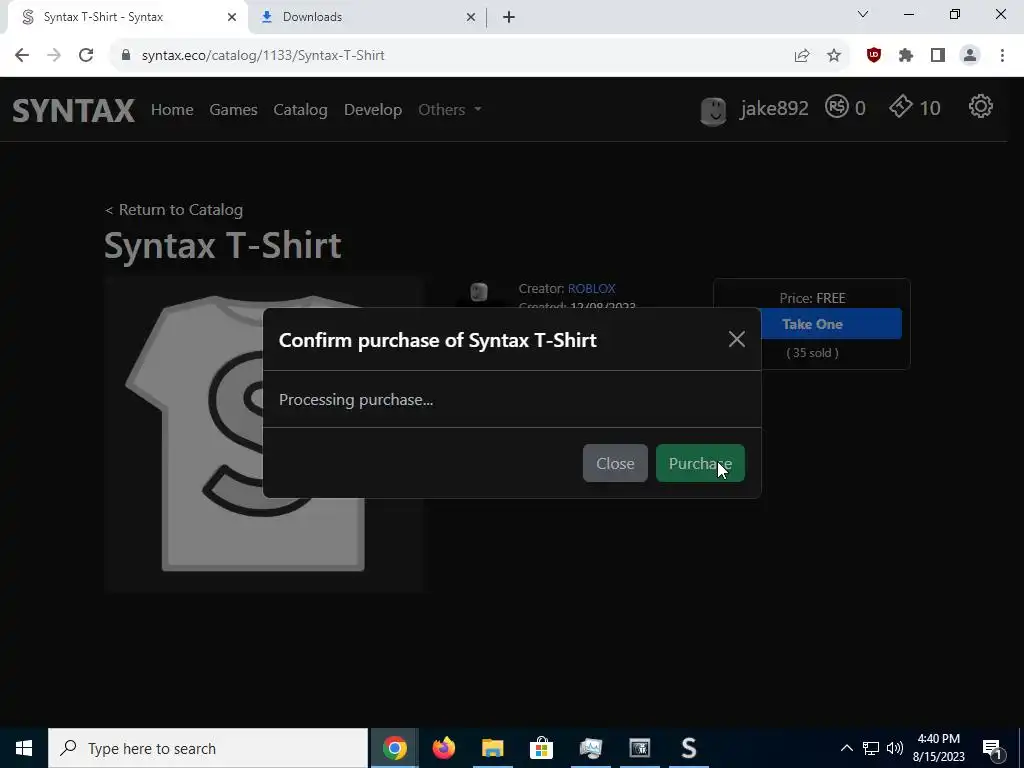1024x768 pixels.
Task: Click the Syntax T-Shirt page heading
Action: coord(223,246)
